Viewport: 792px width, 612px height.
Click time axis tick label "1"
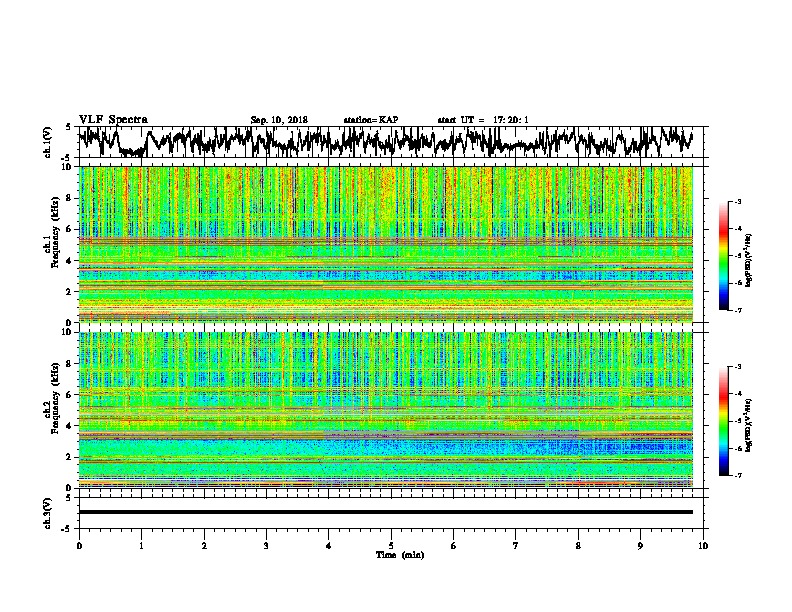pyautogui.click(x=141, y=546)
